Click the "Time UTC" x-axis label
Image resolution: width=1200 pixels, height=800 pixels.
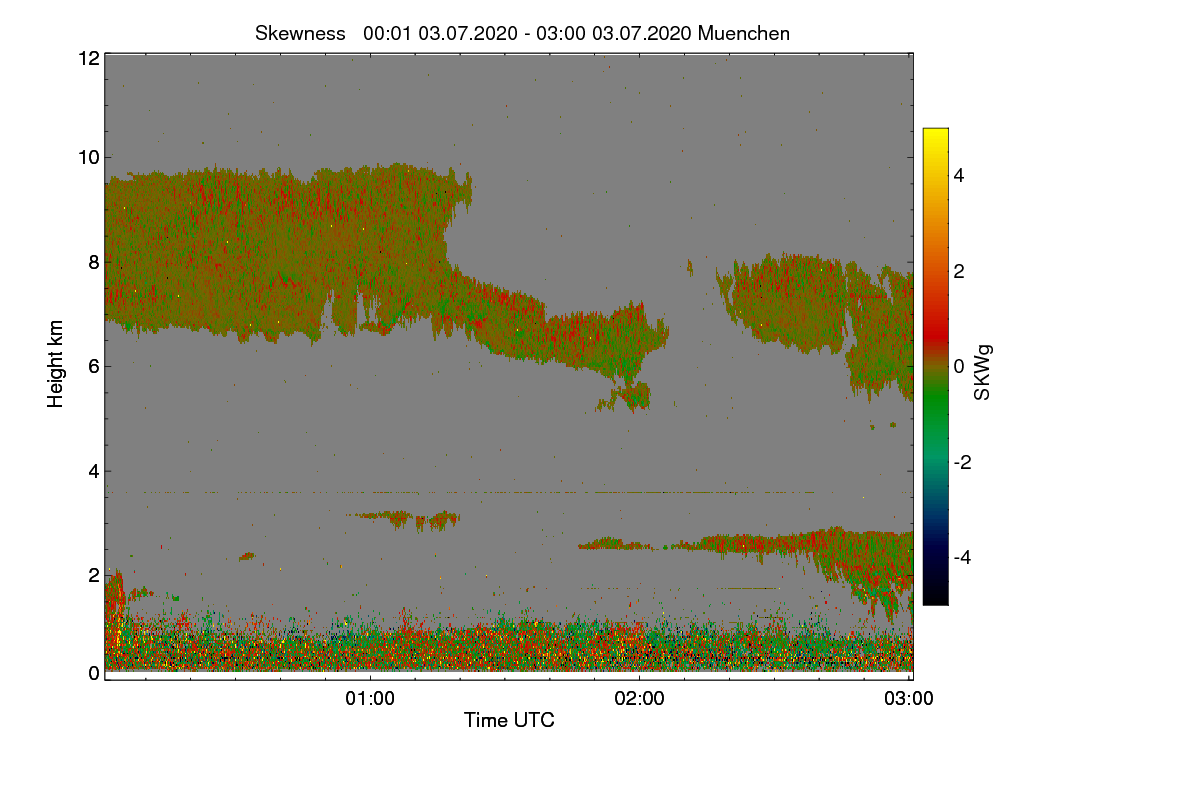[x=509, y=720]
